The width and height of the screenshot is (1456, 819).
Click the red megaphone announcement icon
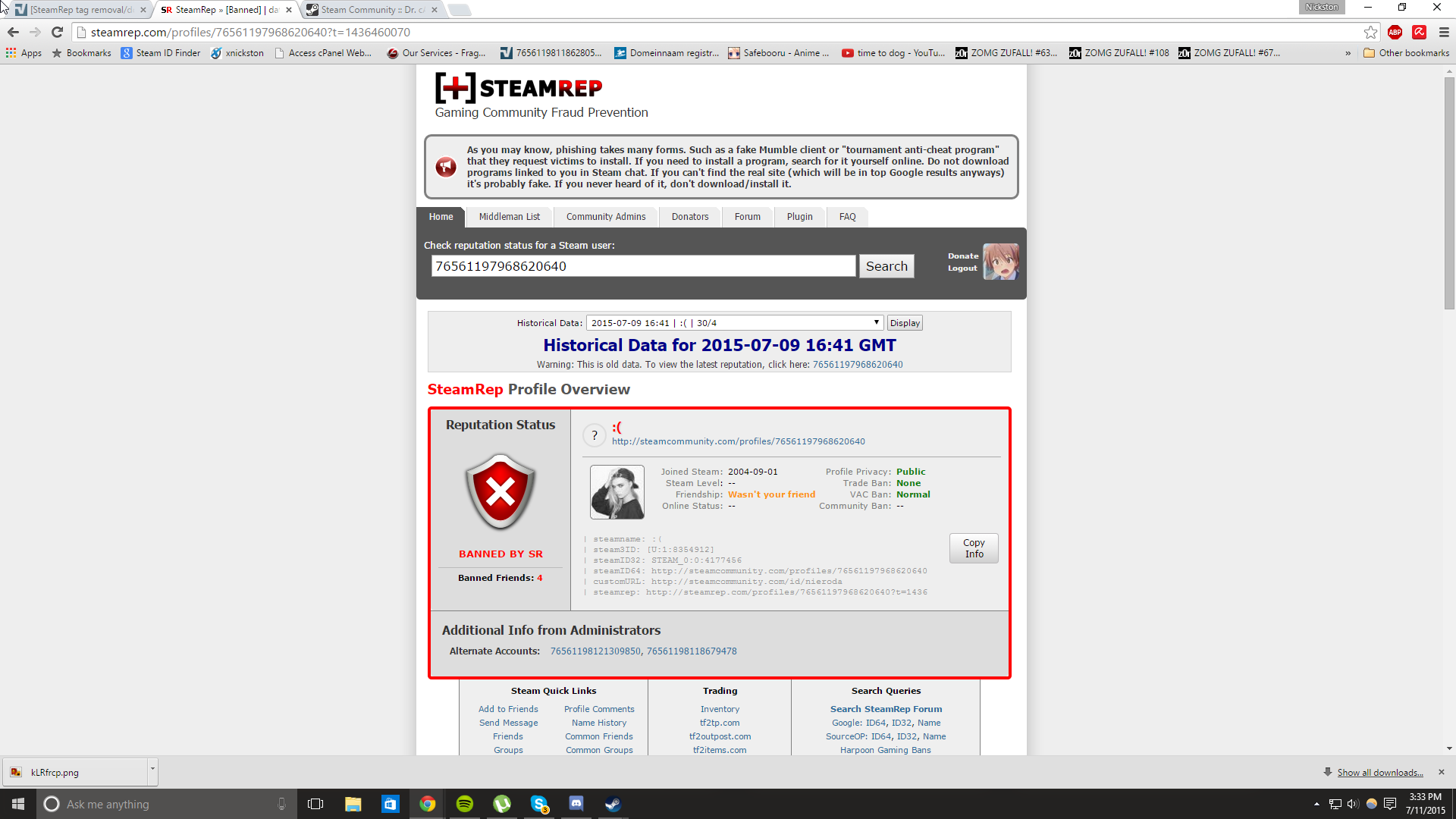446,167
